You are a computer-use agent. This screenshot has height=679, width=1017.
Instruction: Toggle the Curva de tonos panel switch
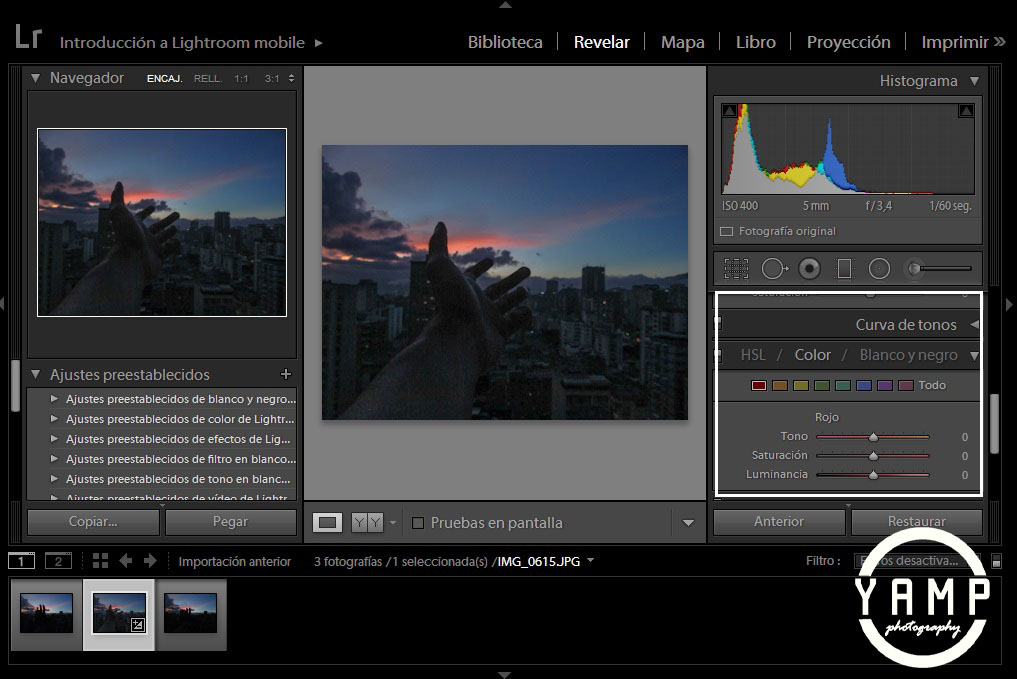tap(717, 324)
